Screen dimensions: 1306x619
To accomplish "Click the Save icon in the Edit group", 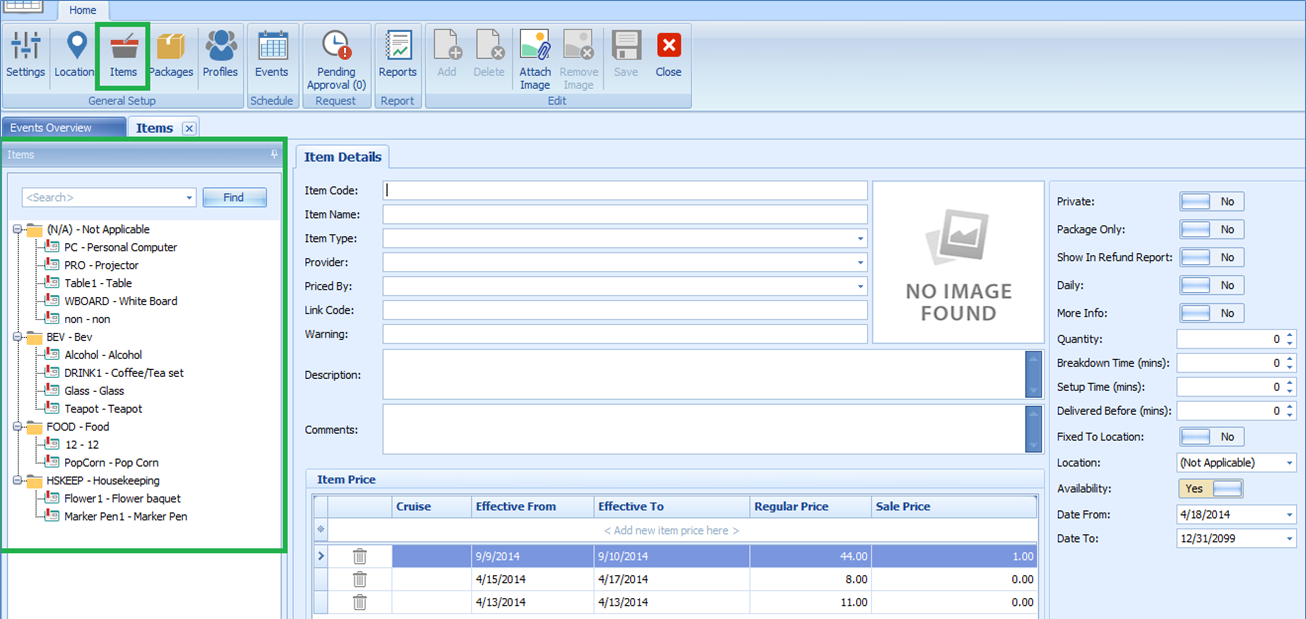I will (625, 55).
